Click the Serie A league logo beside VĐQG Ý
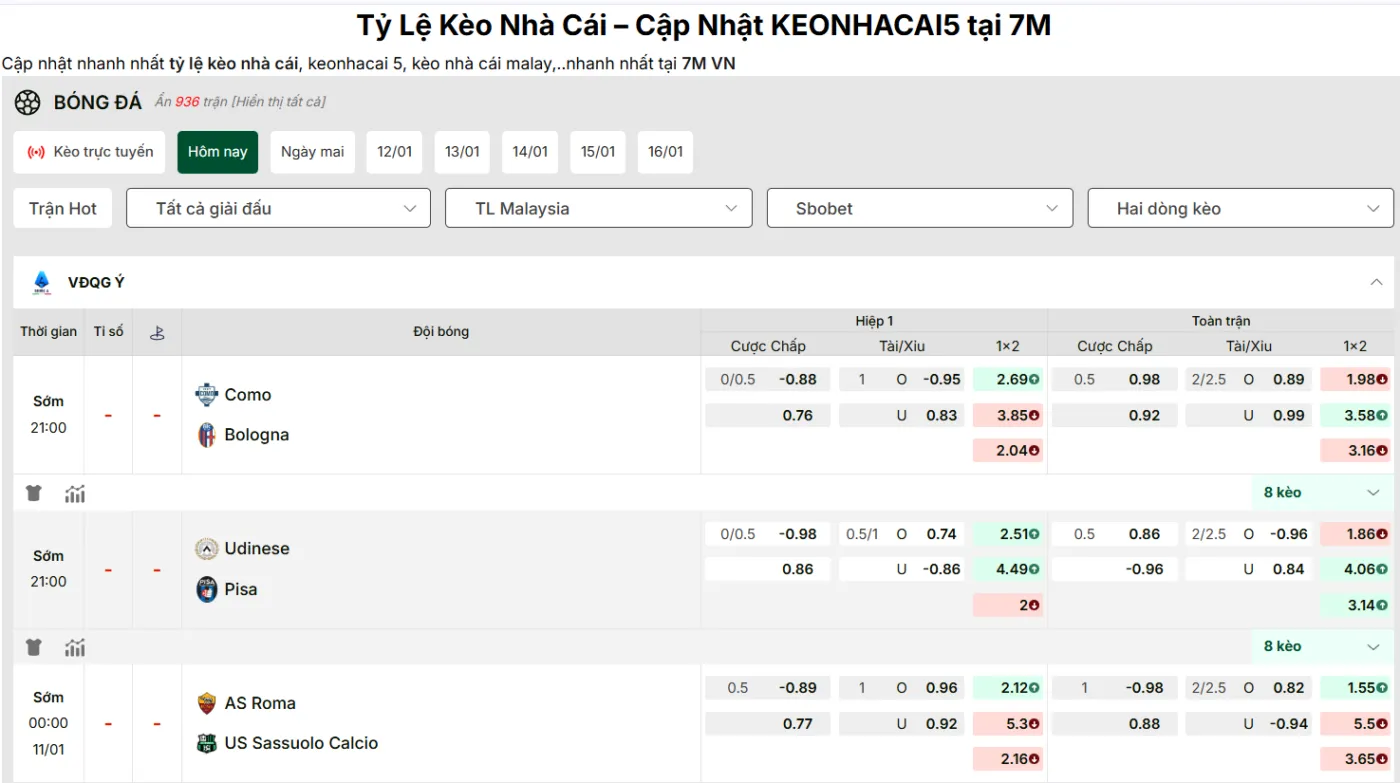 (x=41, y=282)
